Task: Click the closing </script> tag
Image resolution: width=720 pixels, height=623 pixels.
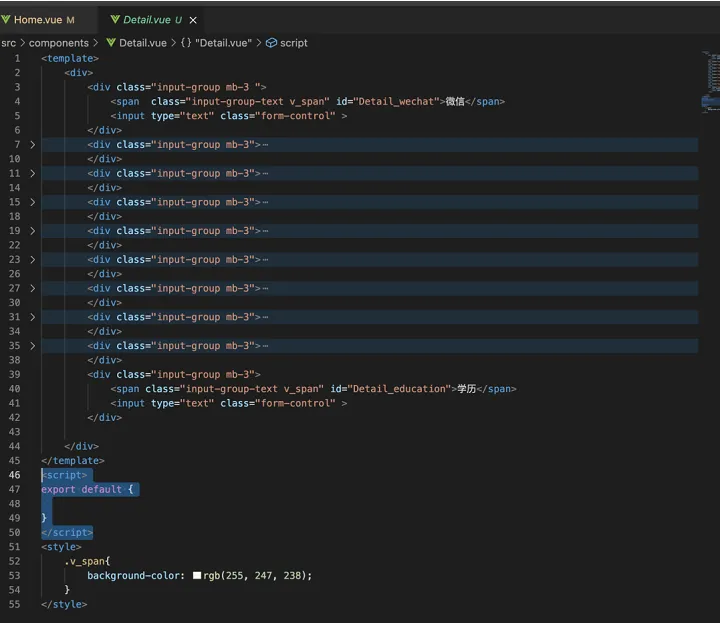Action: pos(67,533)
